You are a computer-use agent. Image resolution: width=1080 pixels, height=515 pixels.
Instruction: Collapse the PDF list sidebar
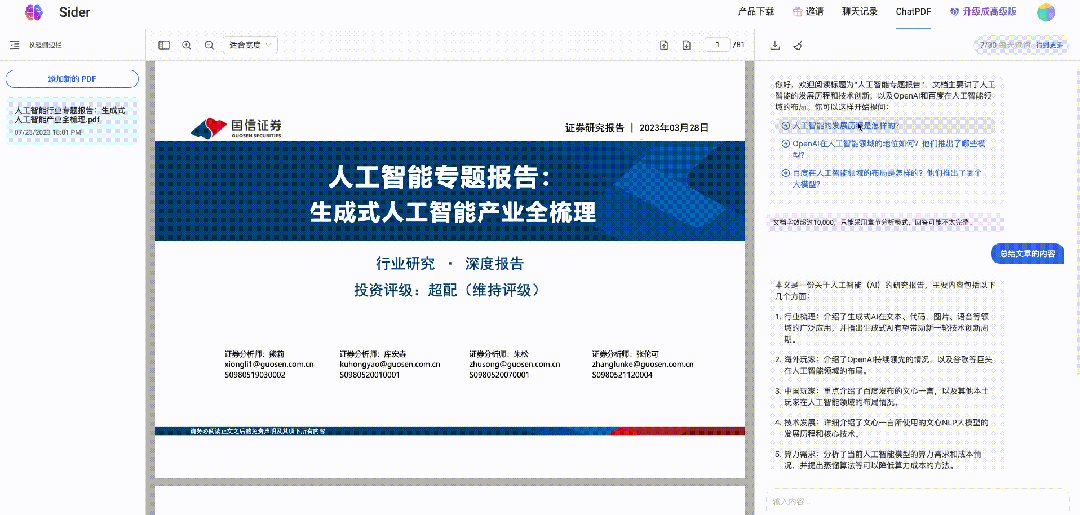(x=15, y=45)
